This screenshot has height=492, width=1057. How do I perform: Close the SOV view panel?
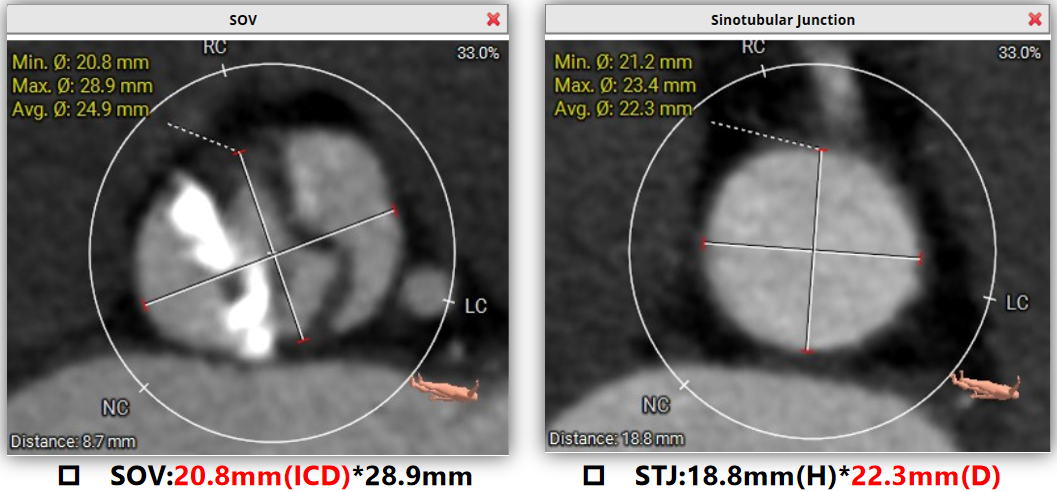click(x=493, y=19)
